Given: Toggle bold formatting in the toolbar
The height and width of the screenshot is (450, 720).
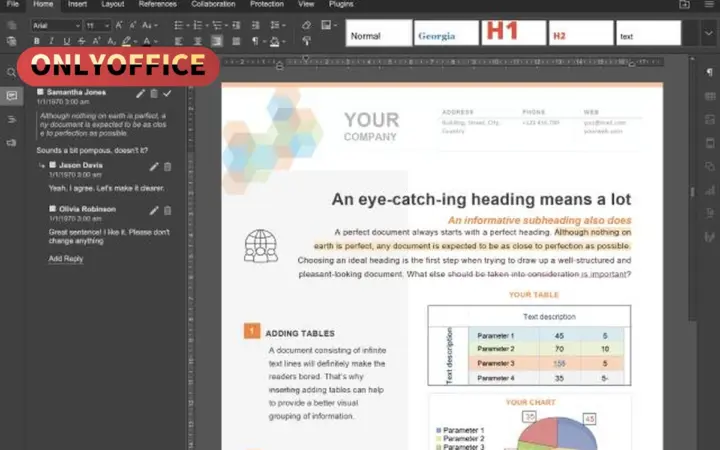Looking at the screenshot, I should 37,41.
